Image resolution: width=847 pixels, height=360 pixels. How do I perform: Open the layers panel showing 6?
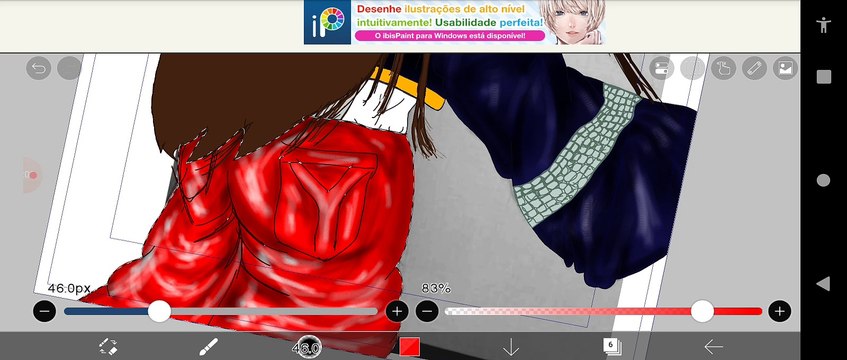point(612,346)
